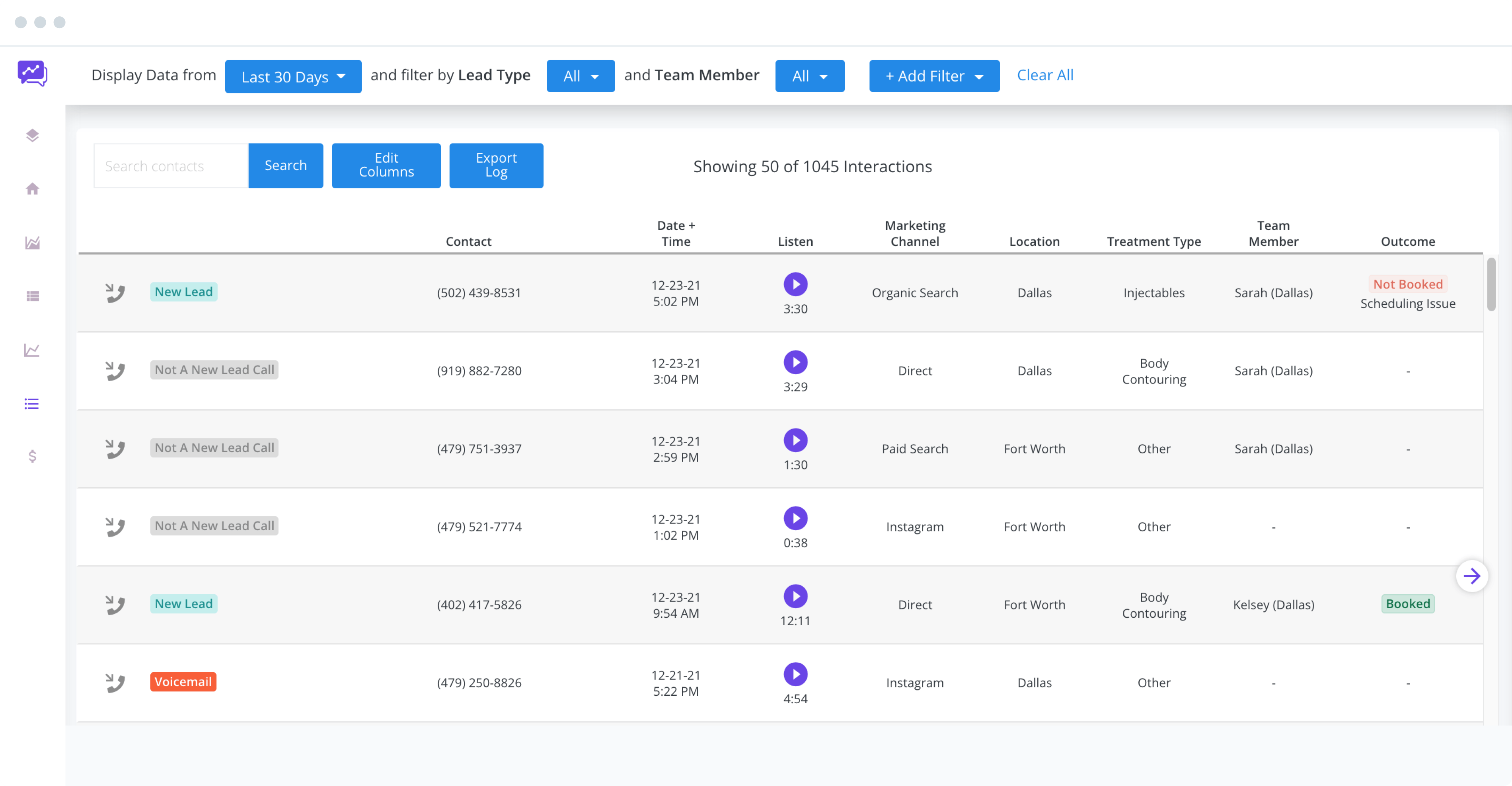The width and height of the screenshot is (1512, 786).
Task: Play the Voicemail recording of 4:54
Action: tap(795, 674)
